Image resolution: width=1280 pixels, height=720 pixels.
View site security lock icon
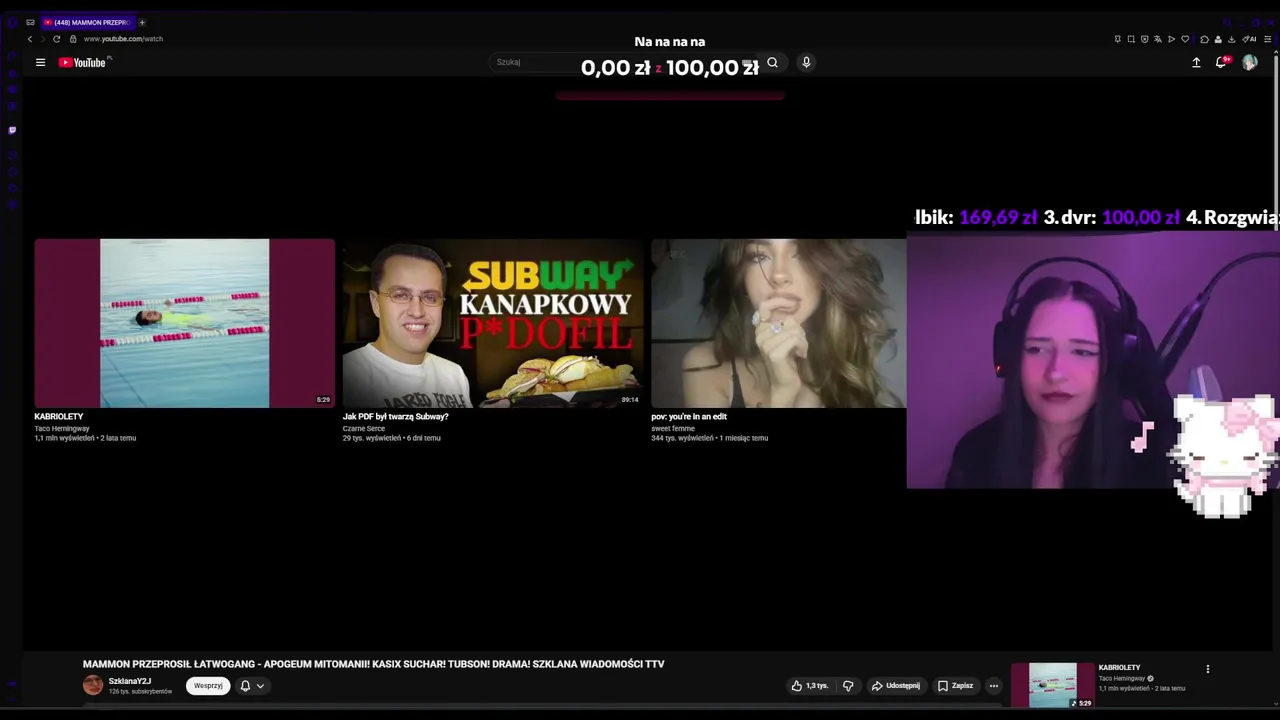click(x=73, y=39)
